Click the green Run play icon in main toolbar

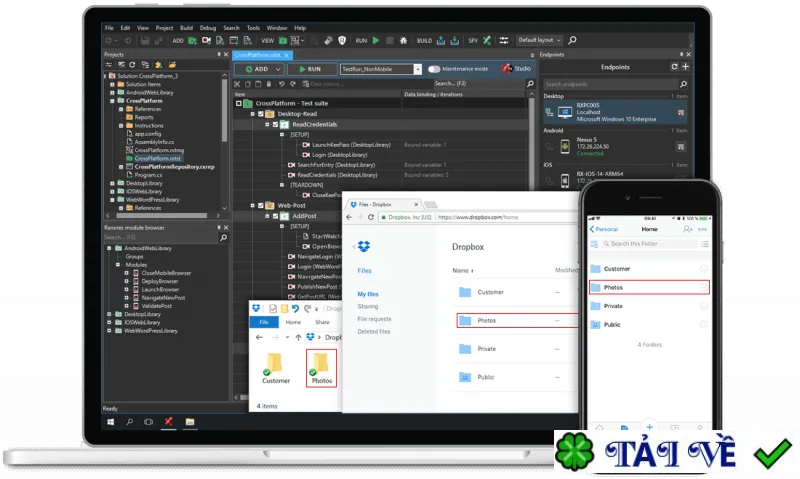point(376,40)
